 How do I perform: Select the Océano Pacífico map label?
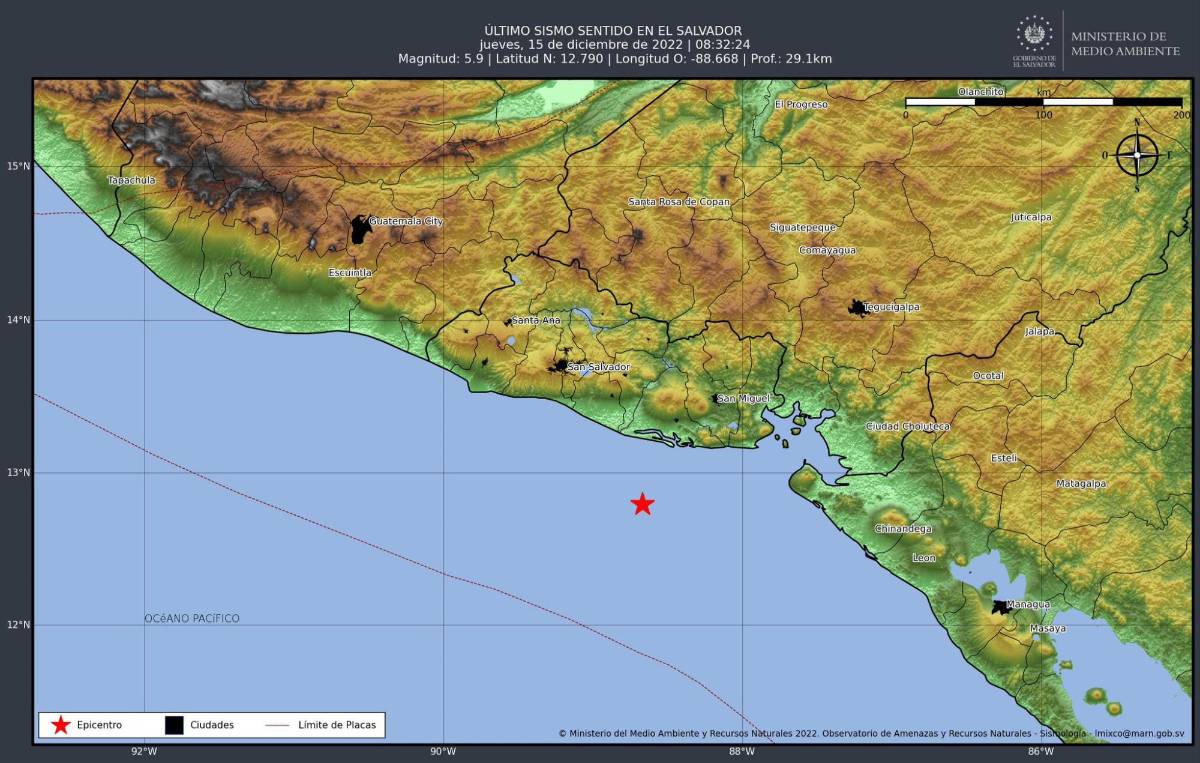pyautogui.click(x=192, y=618)
